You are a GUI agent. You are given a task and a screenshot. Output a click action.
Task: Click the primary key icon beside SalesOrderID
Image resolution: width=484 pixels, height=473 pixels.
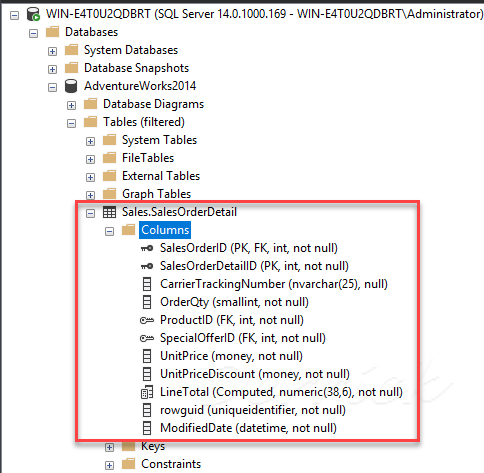(x=147, y=248)
